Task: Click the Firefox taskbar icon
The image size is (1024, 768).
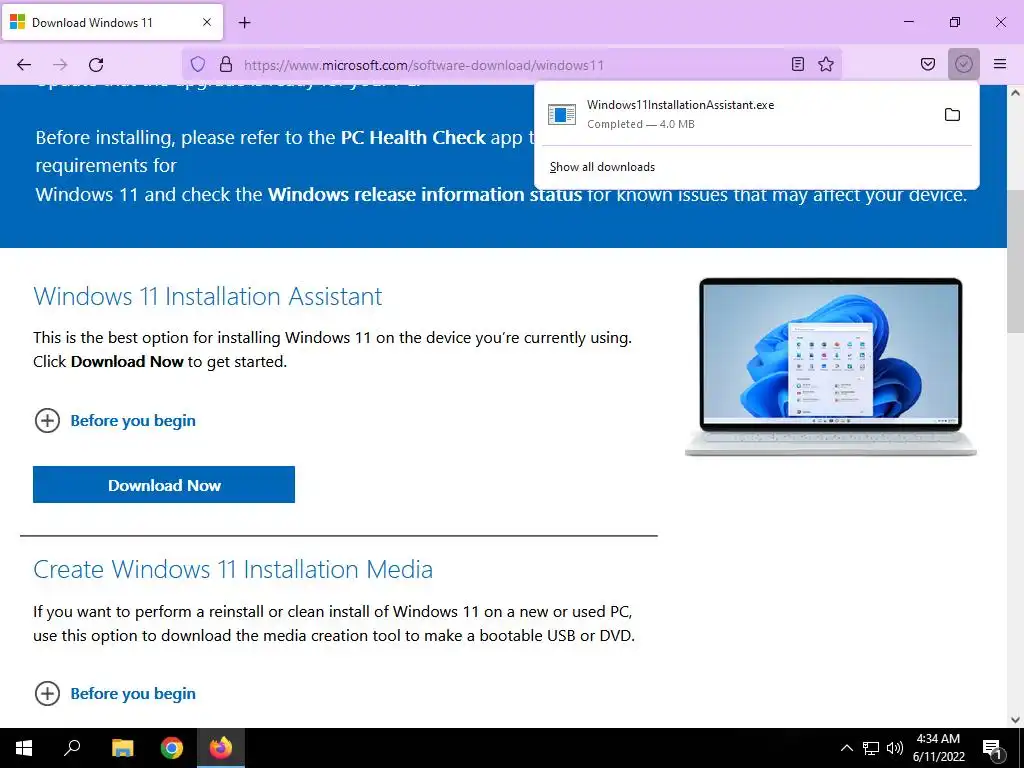Action: [x=221, y=748]
